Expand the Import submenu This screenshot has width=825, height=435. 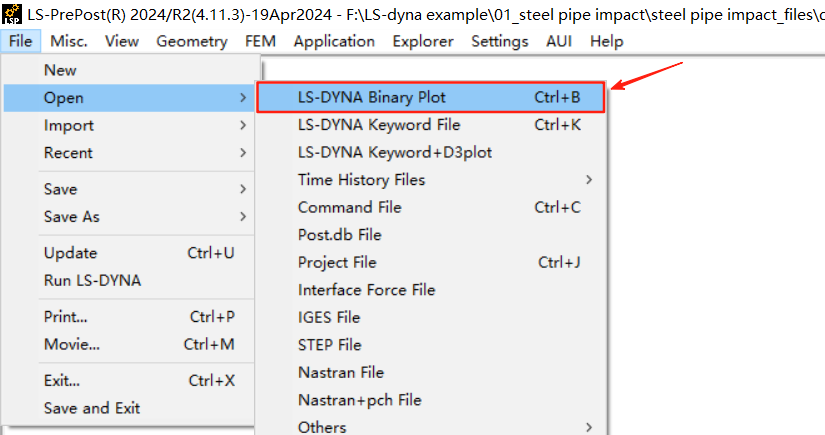tap(129, 125)
